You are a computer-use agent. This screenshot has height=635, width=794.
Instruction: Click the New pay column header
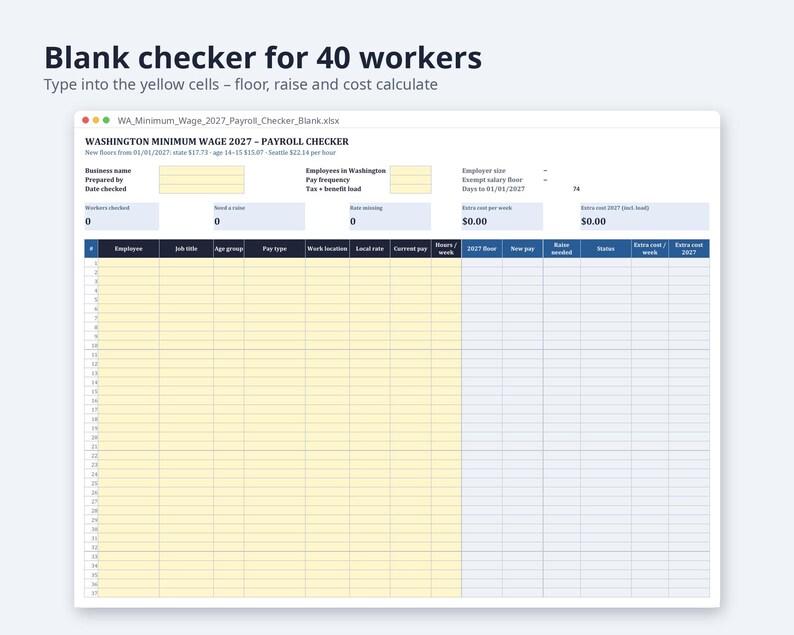pyautogui.click(x=523, y=249)
